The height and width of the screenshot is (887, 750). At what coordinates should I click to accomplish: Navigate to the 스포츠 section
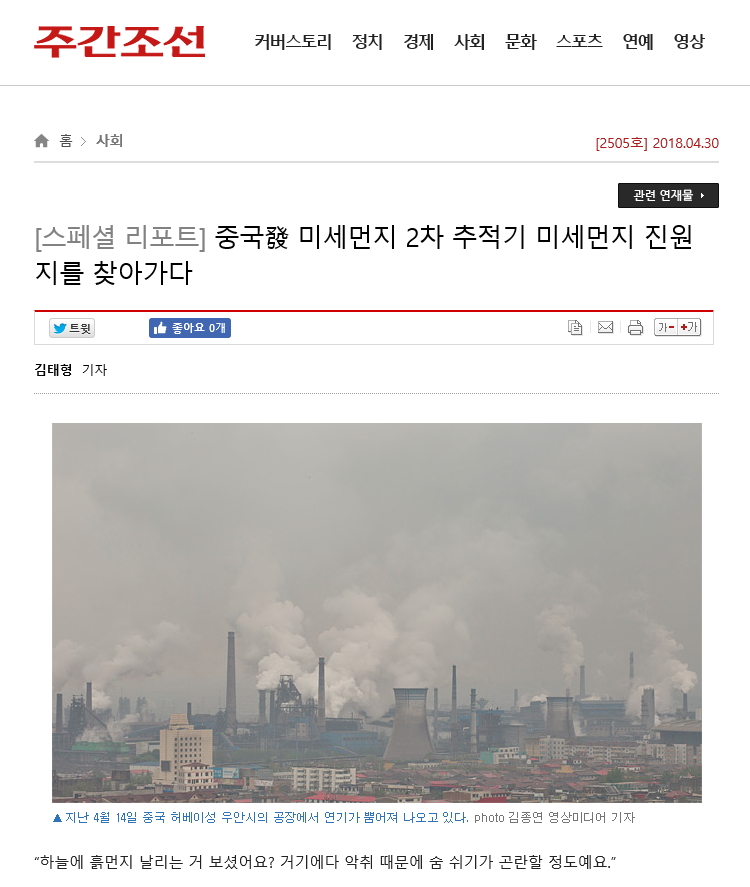click(579, 41)
